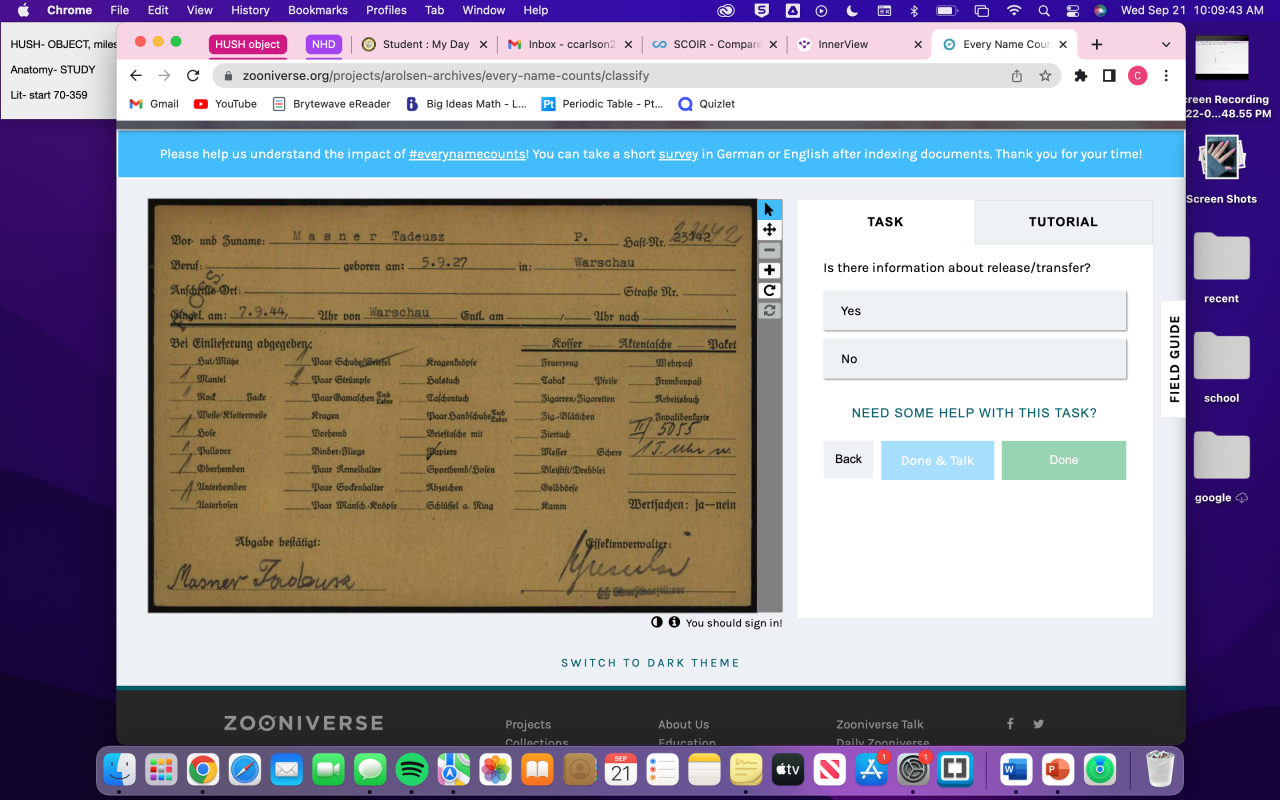This screenshot has width=1280, height=800.
Task: Open NEED SOME HELP WITH THIS TASK link
Action: click(974, 413)
